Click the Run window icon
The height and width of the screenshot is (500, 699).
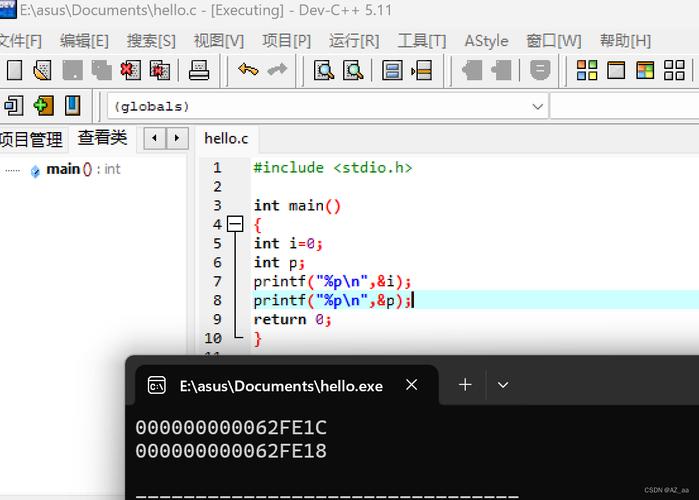616,70
